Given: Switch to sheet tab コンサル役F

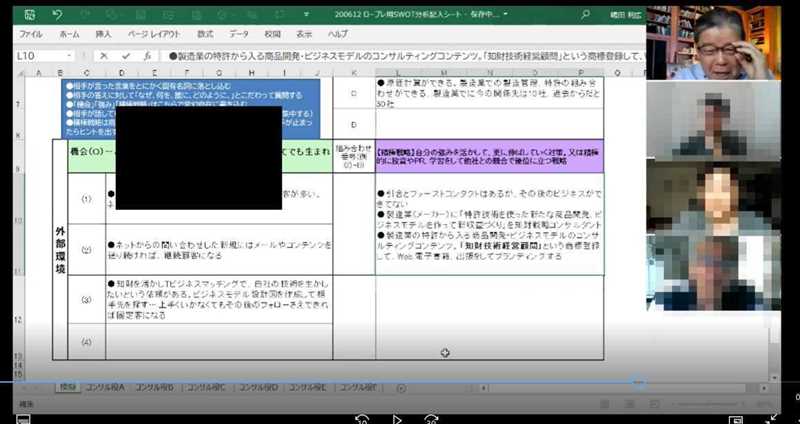Looking at the screenshot, I should click(x=358, y=388).
